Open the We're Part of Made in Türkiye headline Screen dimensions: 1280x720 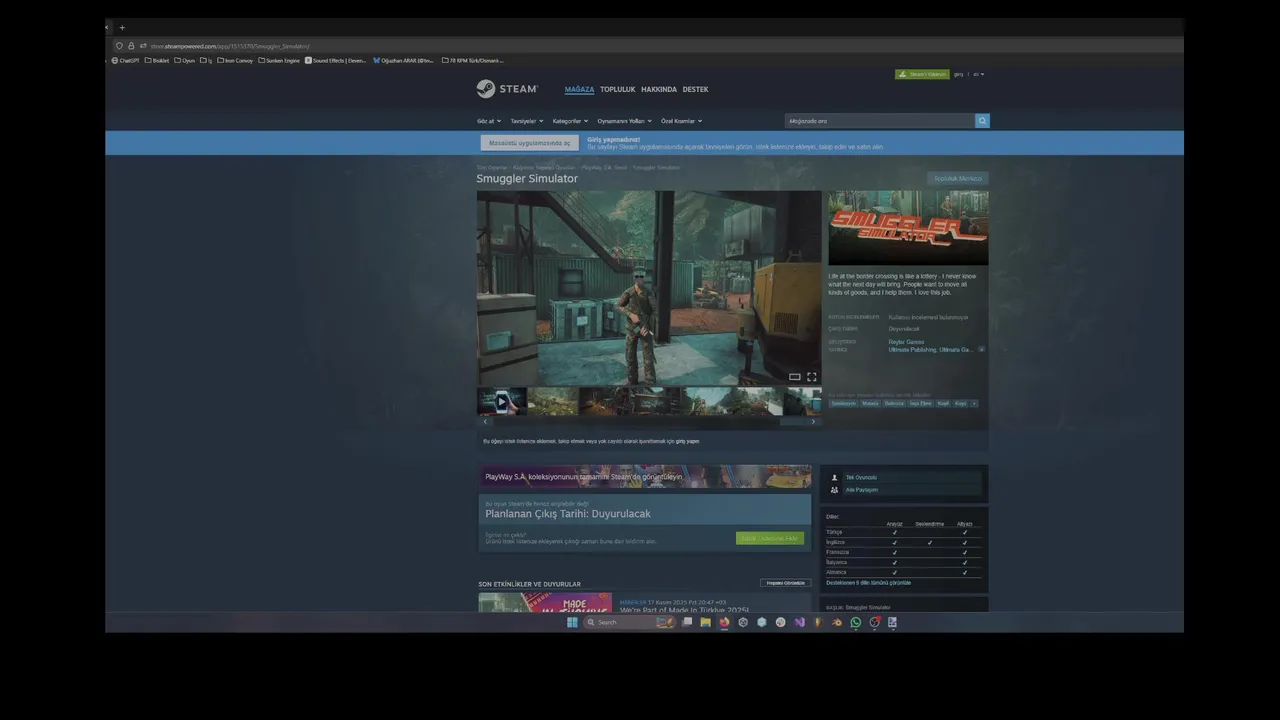pyautogui.click(x=684, y=609)
